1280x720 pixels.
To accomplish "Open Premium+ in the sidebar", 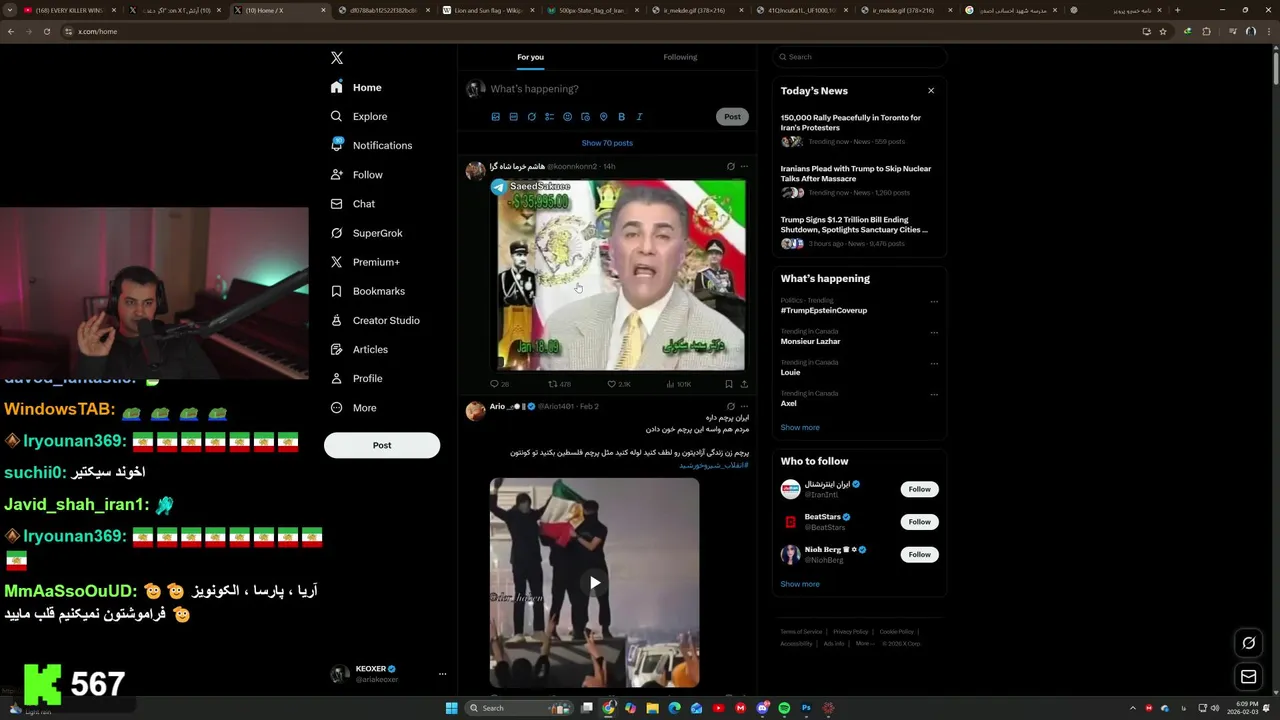I will (365, 262).
